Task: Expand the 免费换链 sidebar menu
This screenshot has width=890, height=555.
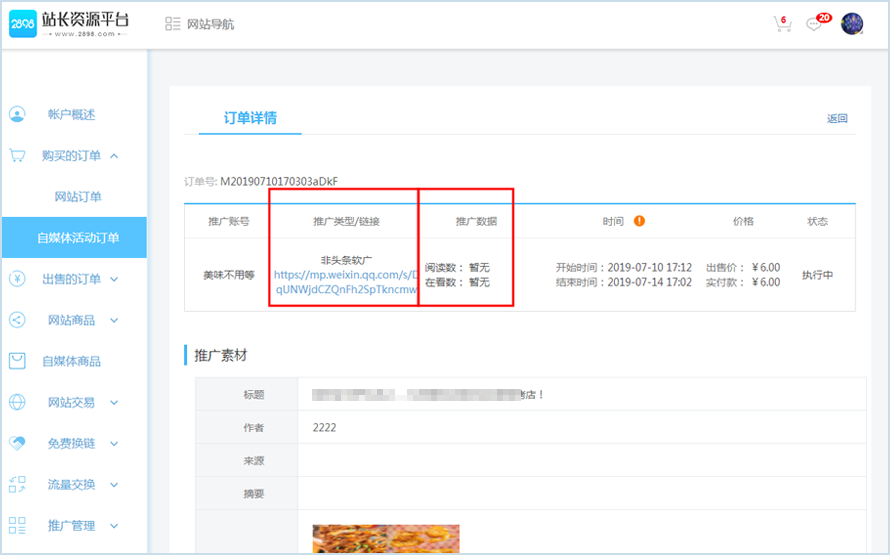Action: (x=114, y=443)
